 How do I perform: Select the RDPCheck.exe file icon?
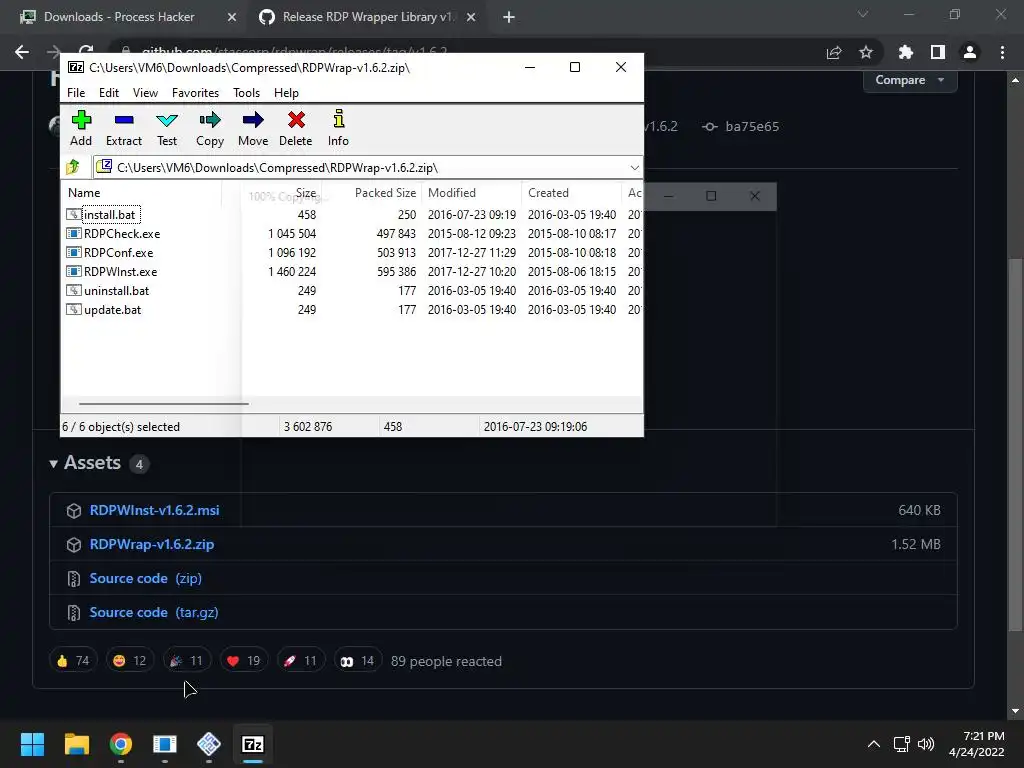coord(74,234)
